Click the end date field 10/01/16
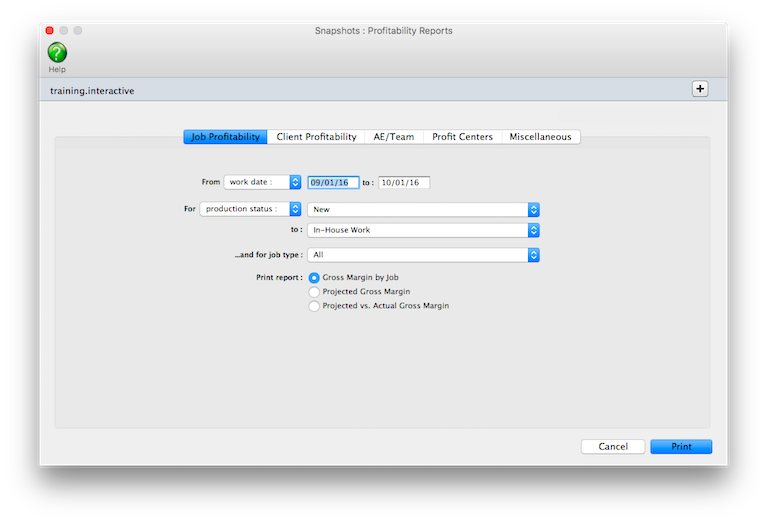The width and height of the screenshot is (767, 522). (403, 183)
